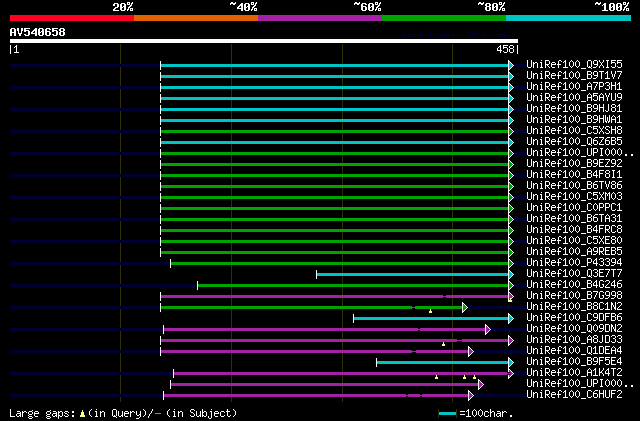Open the UniRef100_B9HWA1 hit label
The image size is (640, 421).
pos(574,120)
